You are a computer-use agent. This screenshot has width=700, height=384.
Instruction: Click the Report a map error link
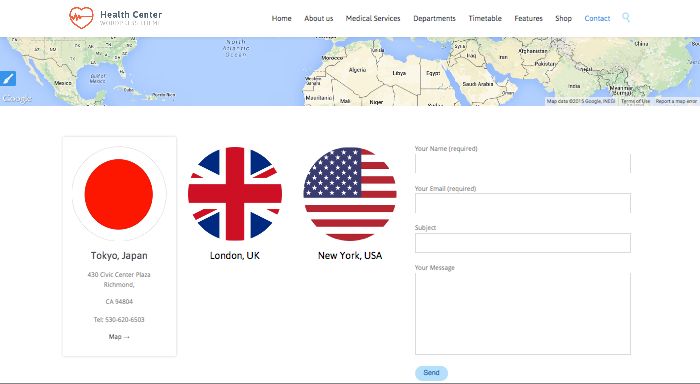pyautogui.click(x=676, y=101)
